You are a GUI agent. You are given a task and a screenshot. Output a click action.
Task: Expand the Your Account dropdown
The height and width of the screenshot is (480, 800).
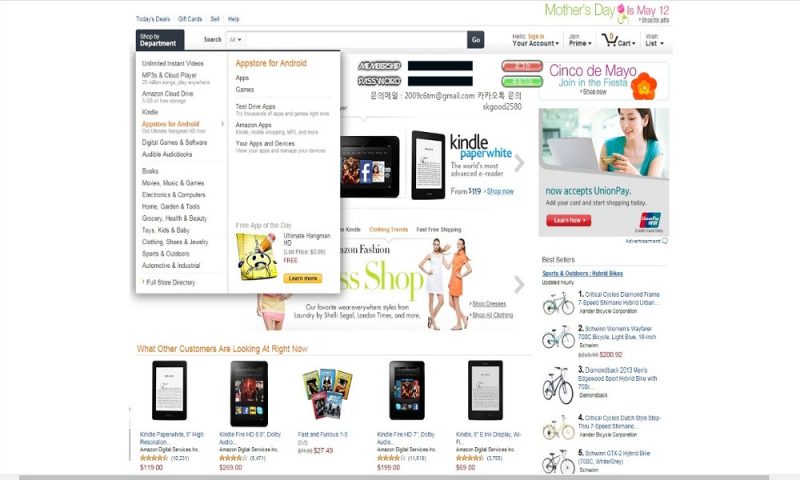535,40
